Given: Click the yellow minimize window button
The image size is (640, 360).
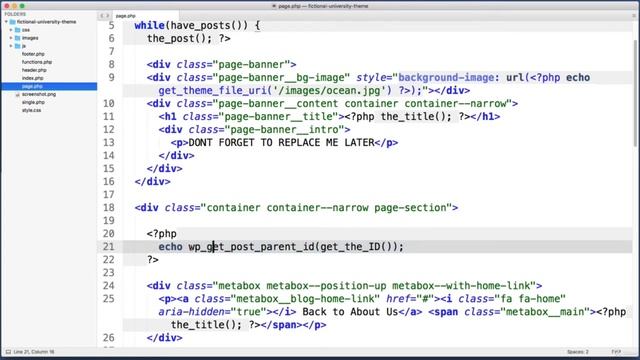Looking at the screenshot, I should pos(14,6).
